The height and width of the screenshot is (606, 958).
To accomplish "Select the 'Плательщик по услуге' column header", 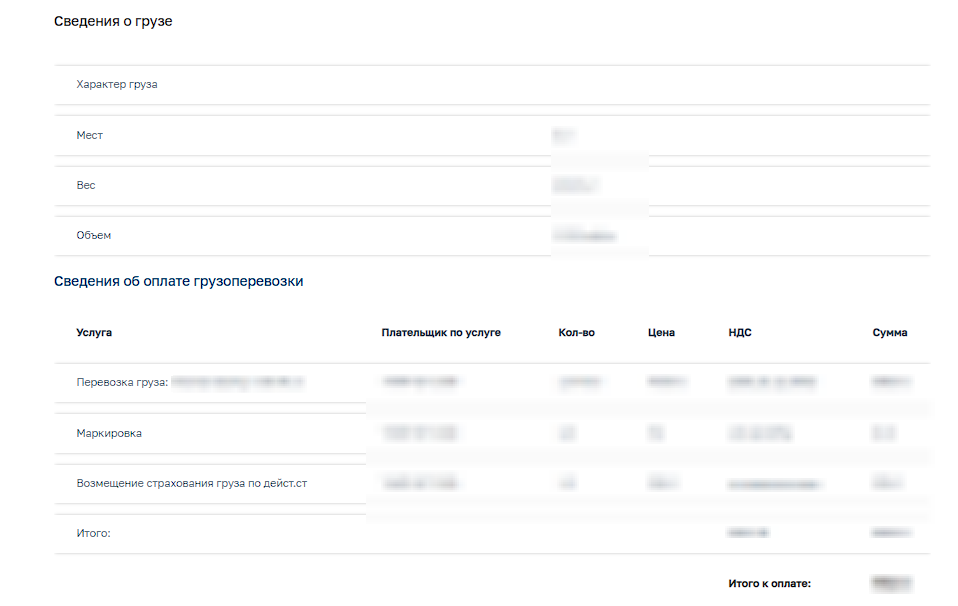I will (x=441, y=333).
